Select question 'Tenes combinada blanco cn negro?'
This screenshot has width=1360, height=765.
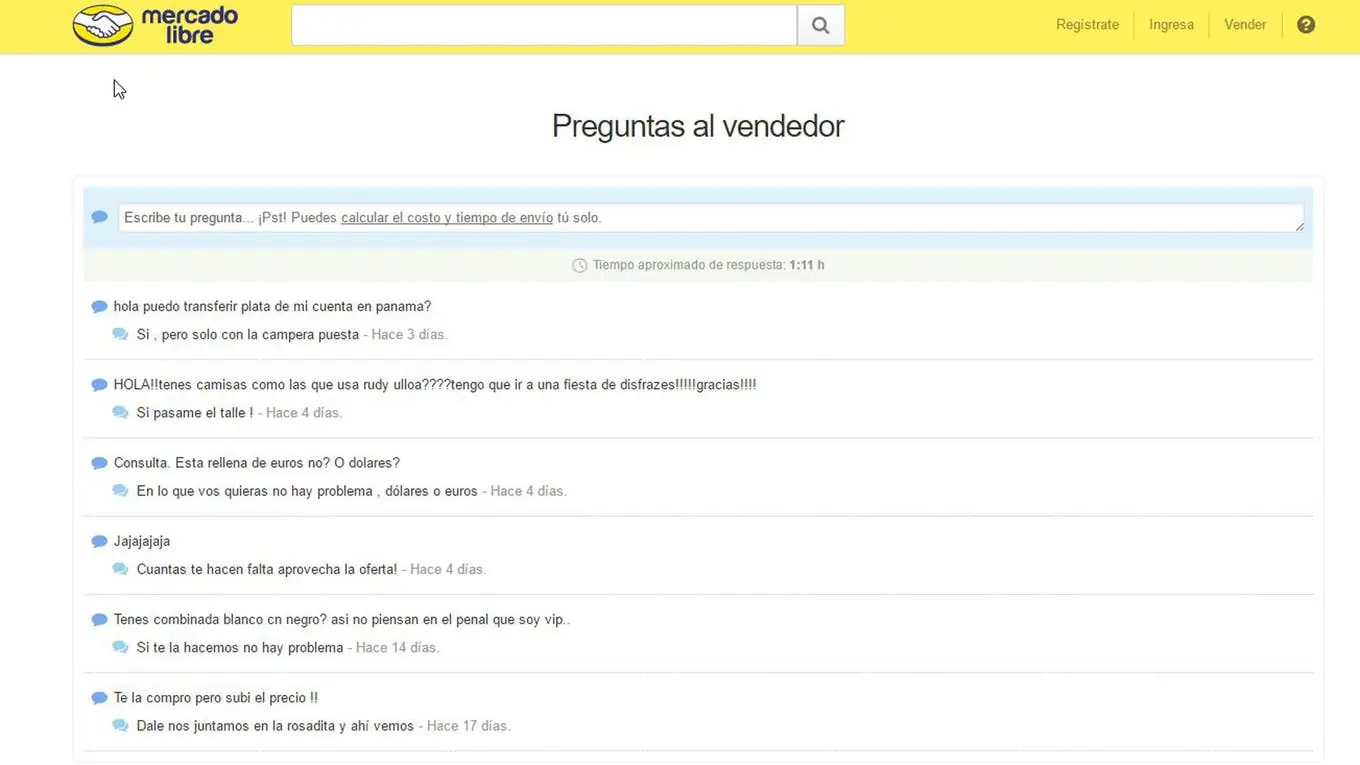point(342,620)
